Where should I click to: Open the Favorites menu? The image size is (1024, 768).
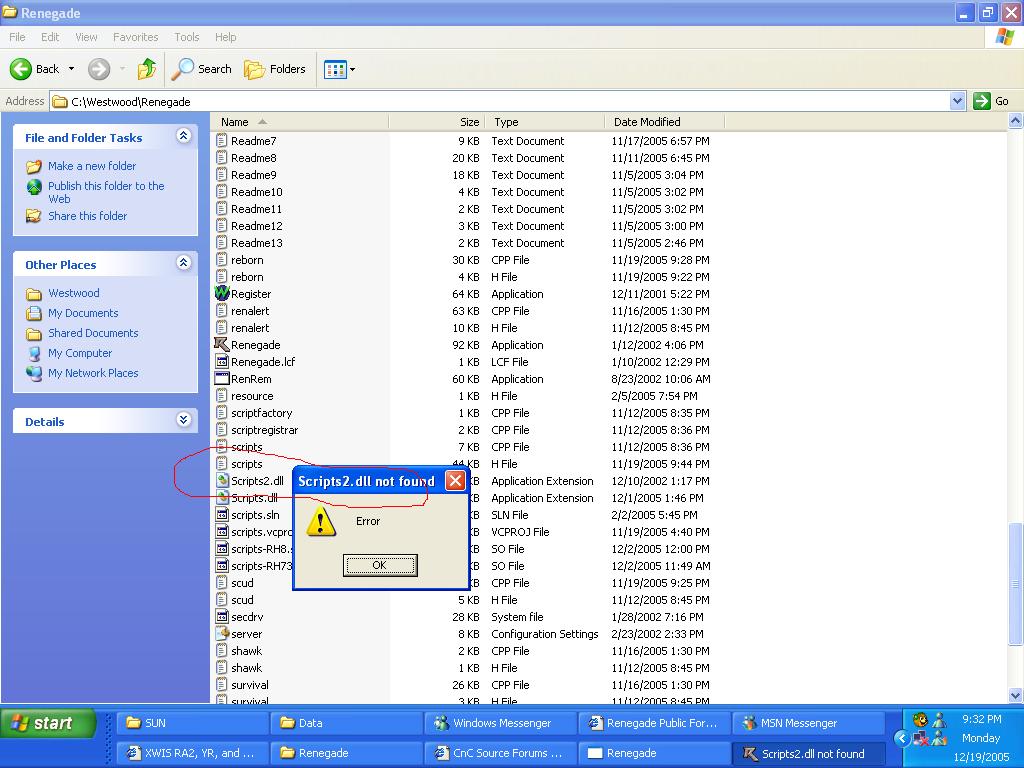pyautogui.click(x=135, y=37)
